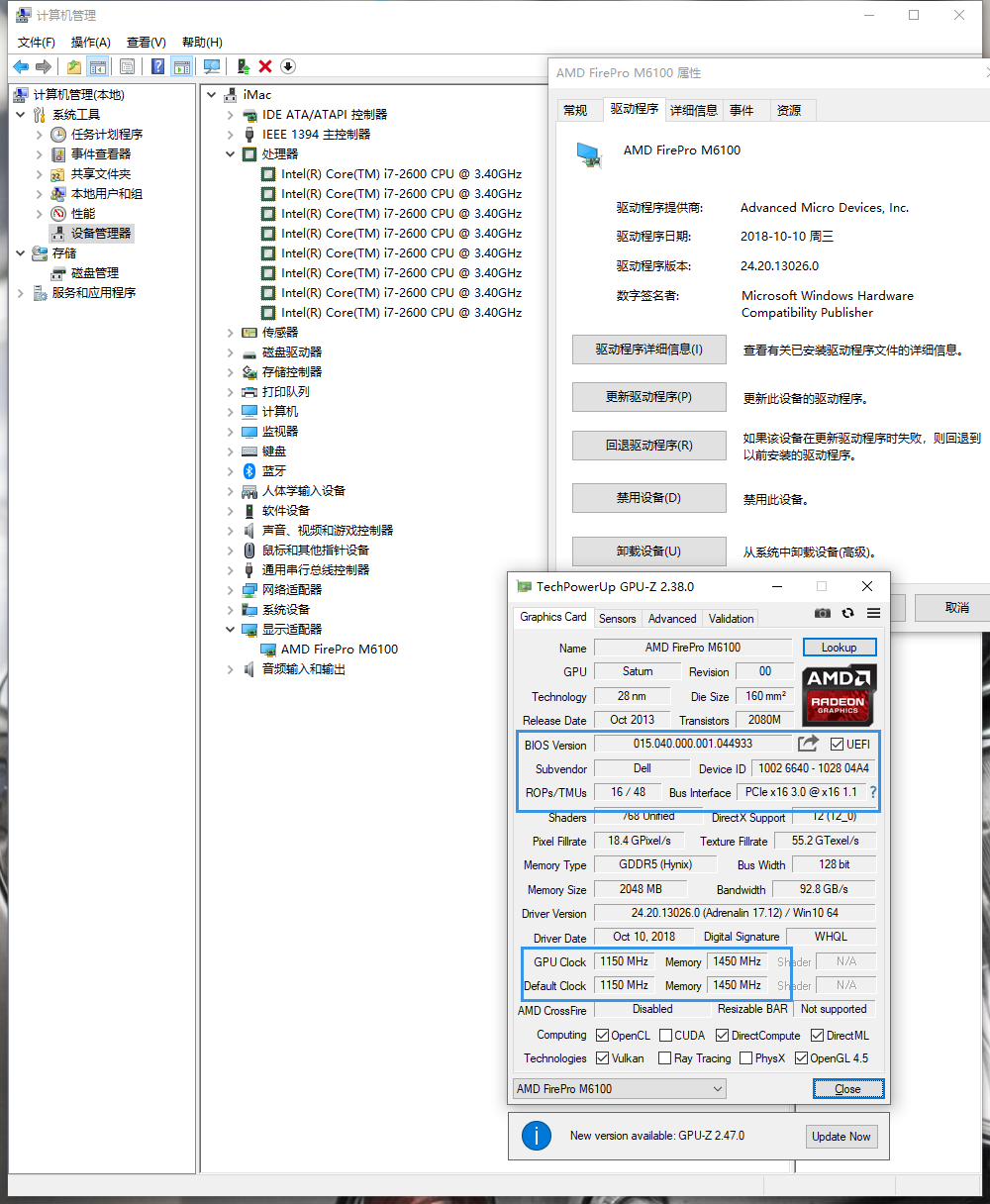Screen dimensions: 990x1204
Task: Click the 禁用设备(D) button
Action: coord(649,498)
